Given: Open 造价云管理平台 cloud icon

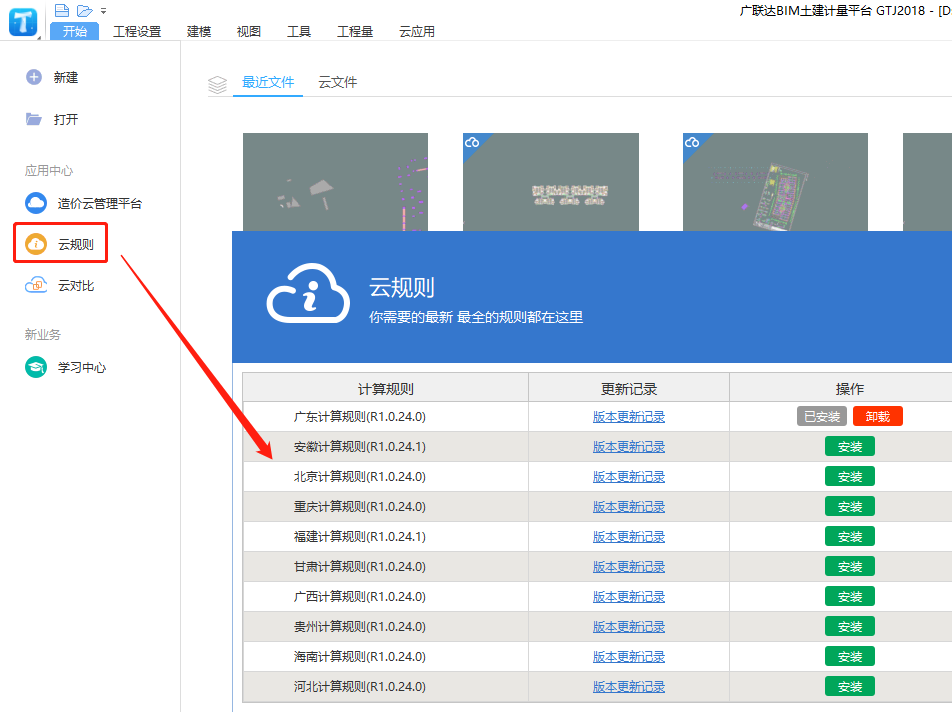Looking at the screenshot, I should tap(36, 203).
